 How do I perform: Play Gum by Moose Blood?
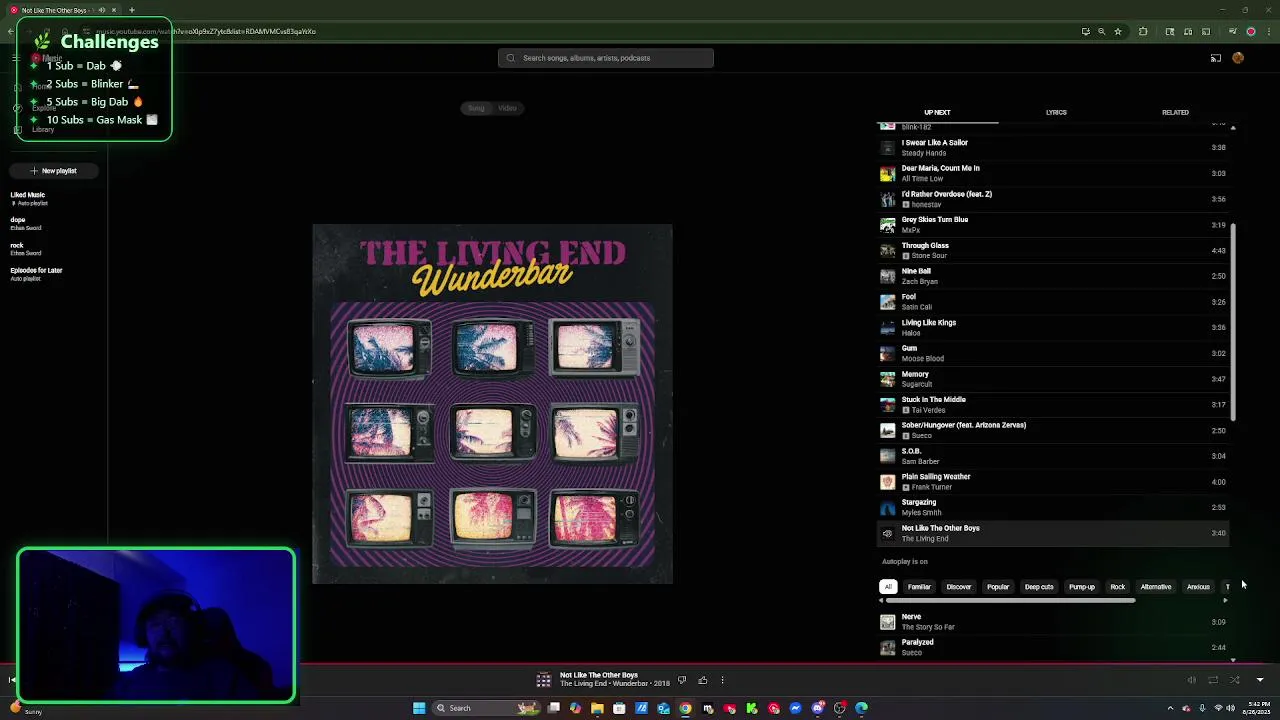[1053, 353]
